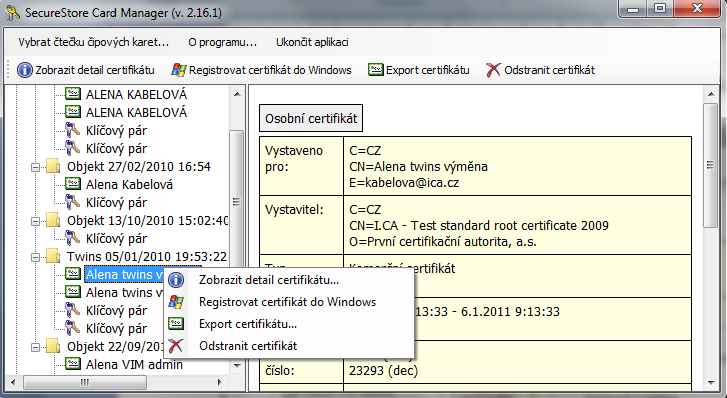Click the text O=První certifikační autorita, a.s.
Screen dimensions: 727x398
[443, 242]
